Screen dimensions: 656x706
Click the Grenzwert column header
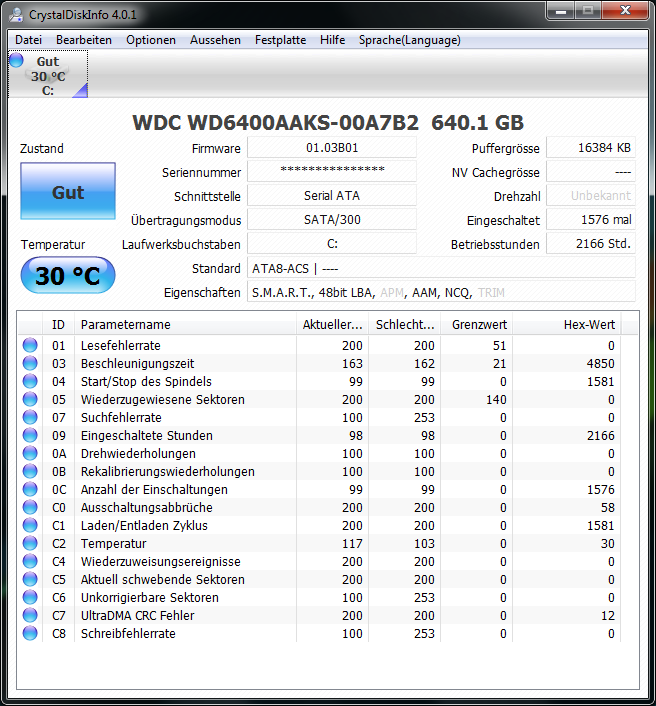476,325
